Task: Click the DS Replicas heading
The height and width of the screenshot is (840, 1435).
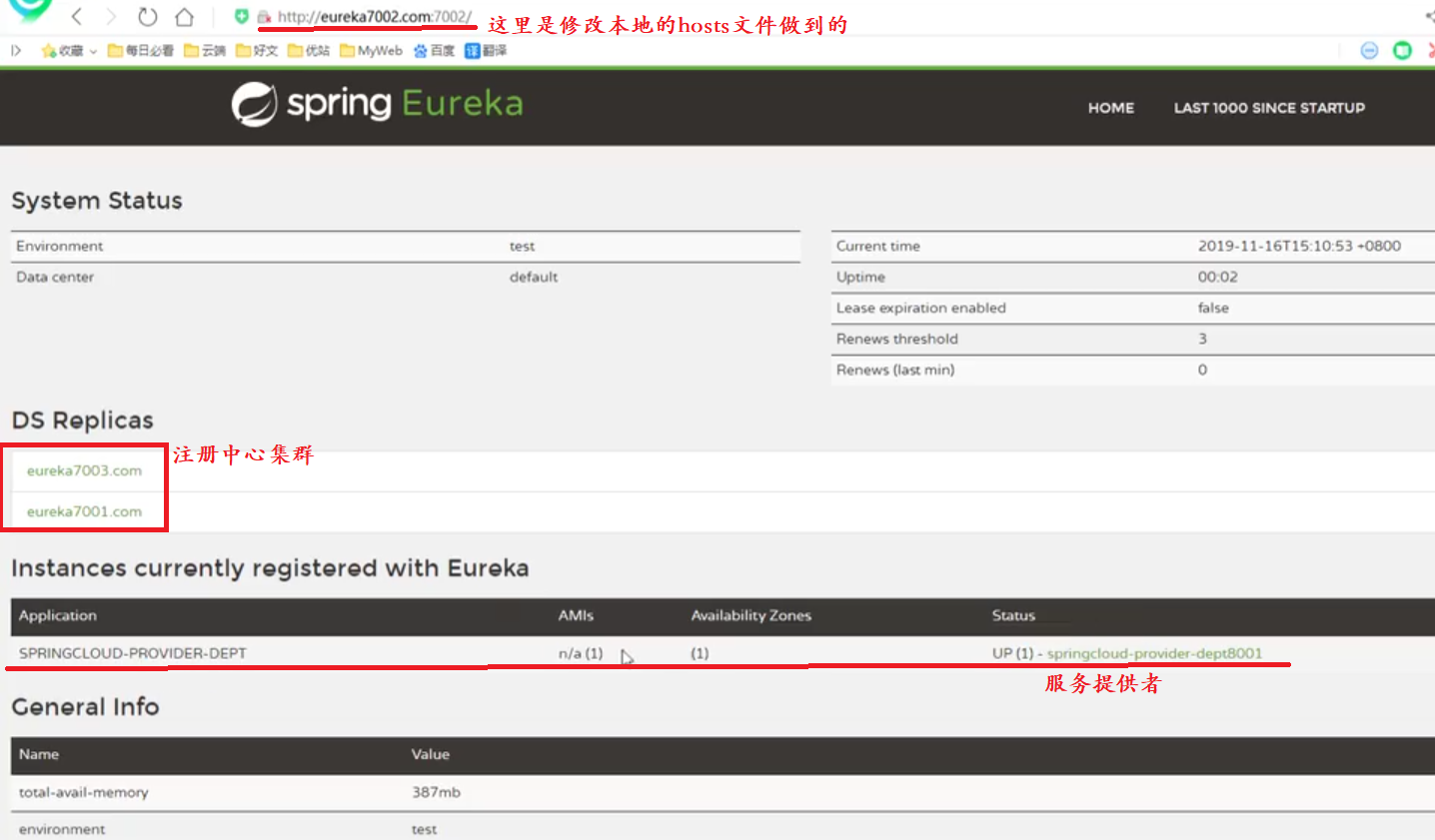Action: 83,420
